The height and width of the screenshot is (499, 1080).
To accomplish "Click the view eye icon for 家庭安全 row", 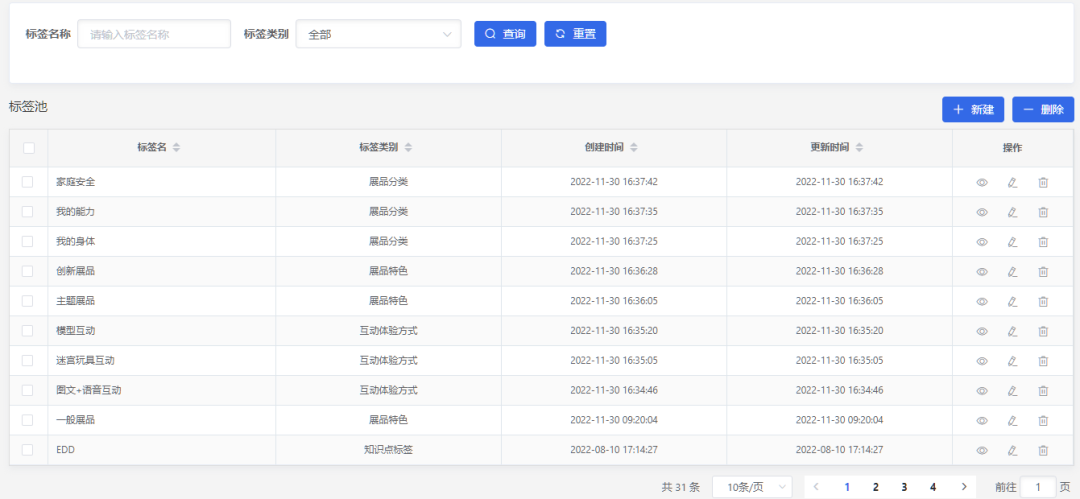I will (982, 182).
